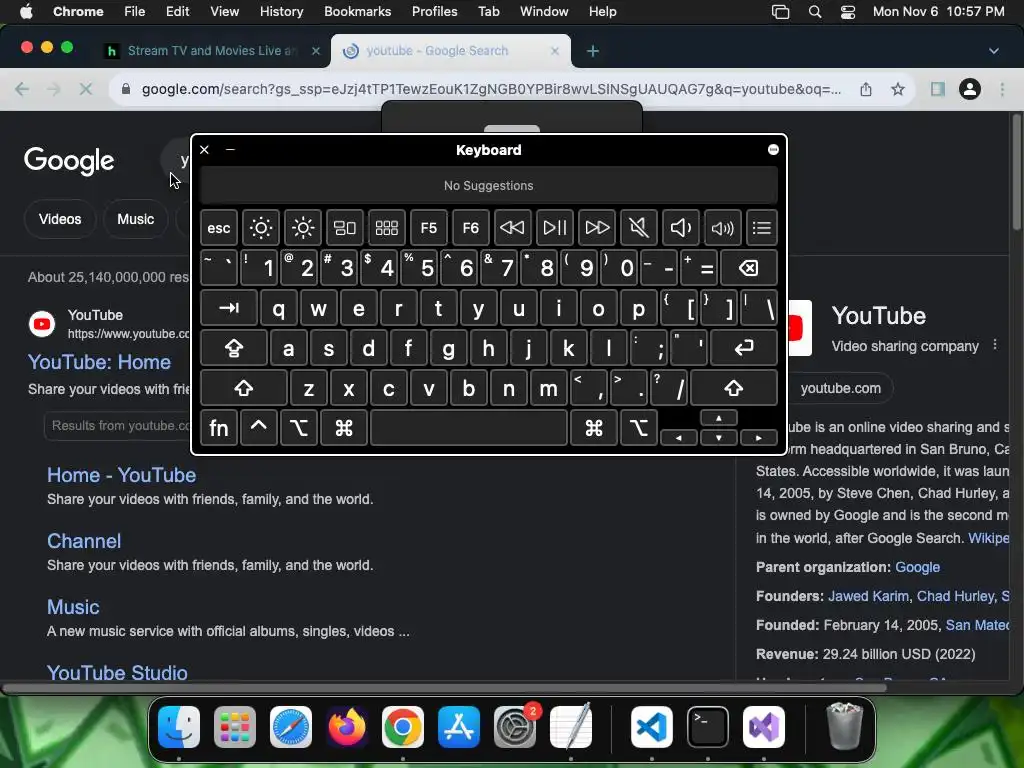This screenshot has width=1024, height=768.
Task: Toggle the left shift key on the keyboard panel
Action: click(x=244, y=388)
